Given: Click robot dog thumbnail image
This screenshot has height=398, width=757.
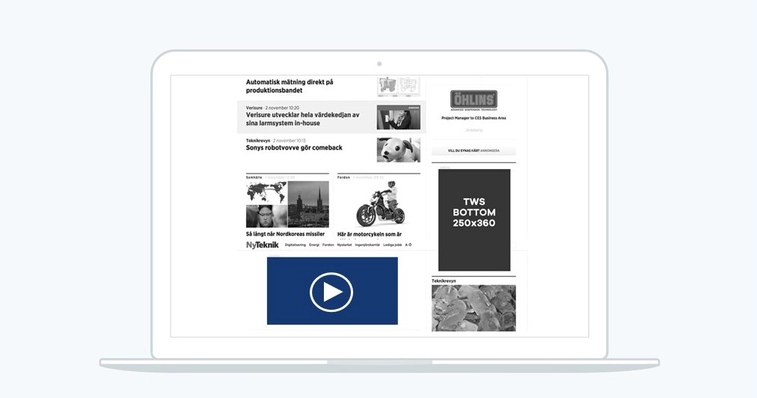Looking at the screenshot, I should (398, 150).
